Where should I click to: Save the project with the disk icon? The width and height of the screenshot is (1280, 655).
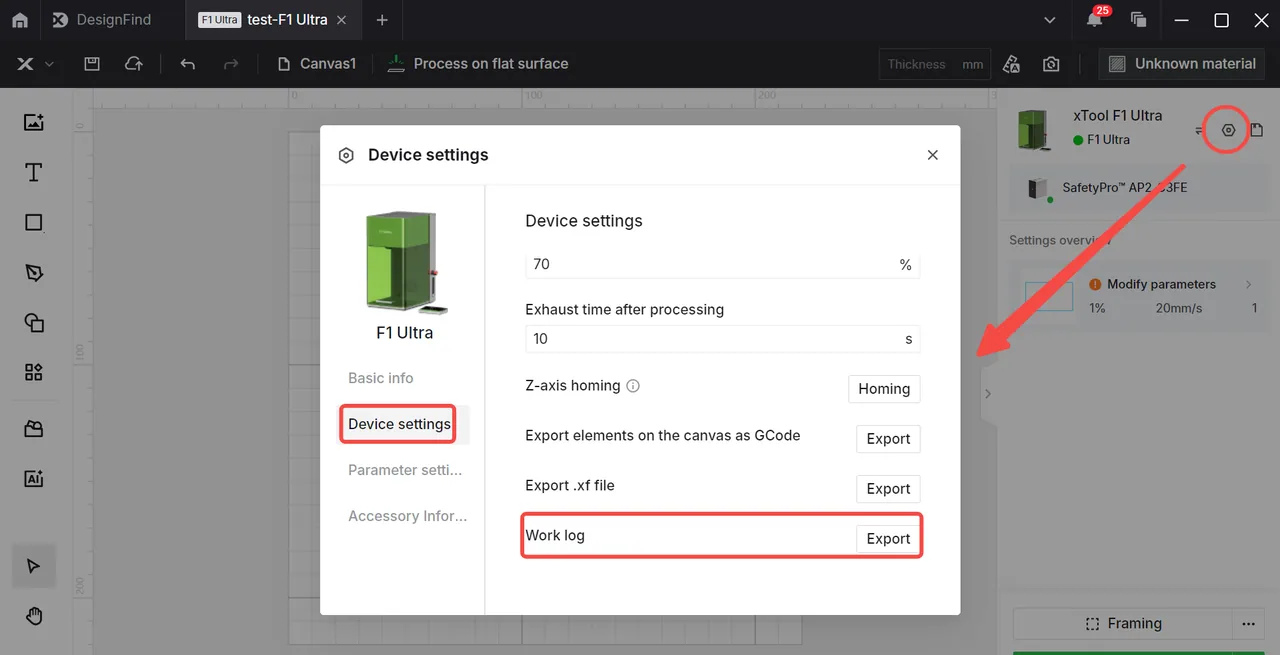[x=92, y=64]
